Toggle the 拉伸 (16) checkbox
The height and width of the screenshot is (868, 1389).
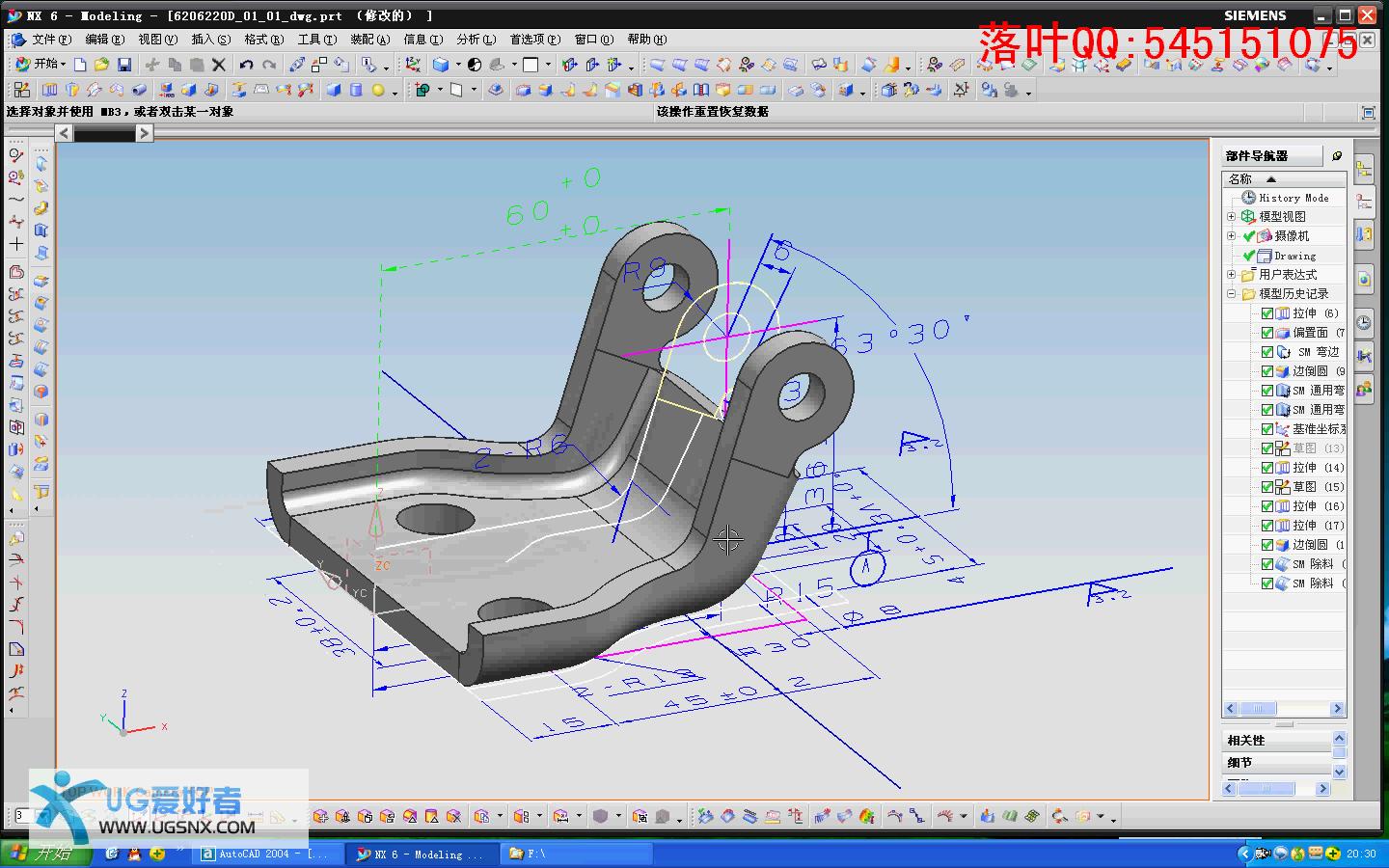coord(1267,506)
